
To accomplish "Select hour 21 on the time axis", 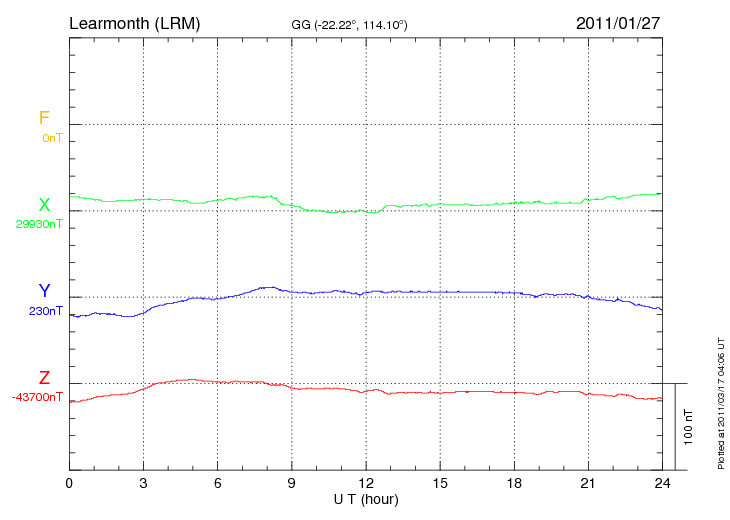I will click(x=588, y=483).
